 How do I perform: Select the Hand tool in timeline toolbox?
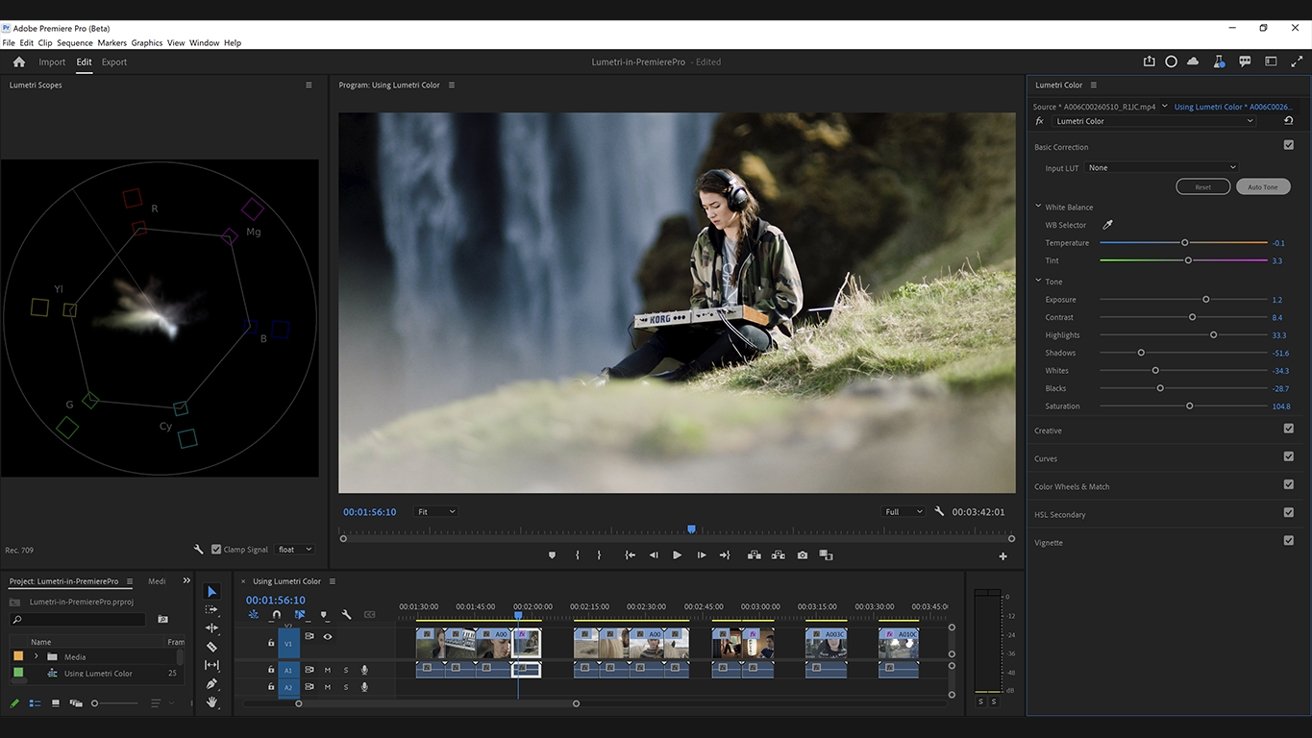[212, 702]
